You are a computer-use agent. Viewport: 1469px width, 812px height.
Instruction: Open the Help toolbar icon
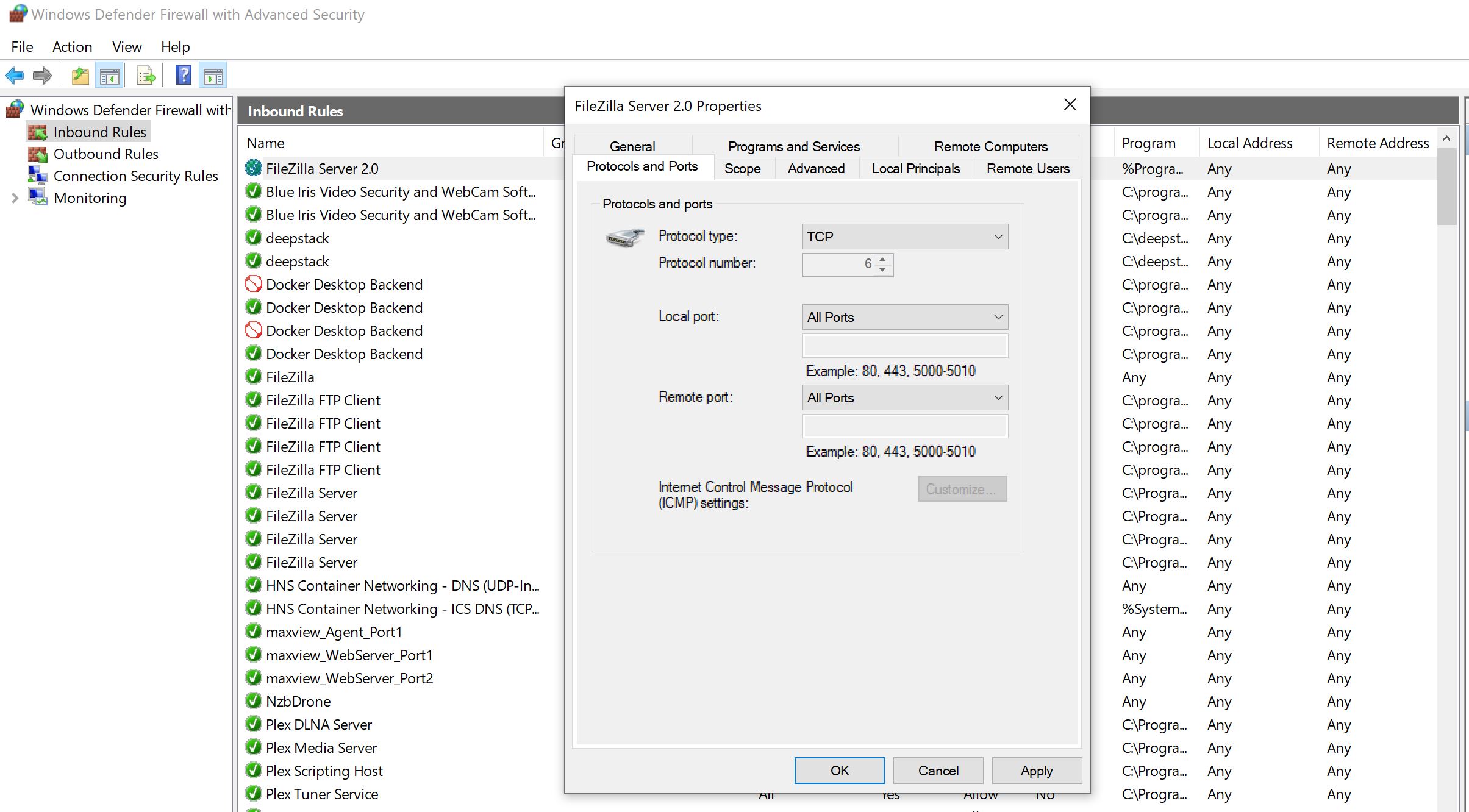[184, 76]
